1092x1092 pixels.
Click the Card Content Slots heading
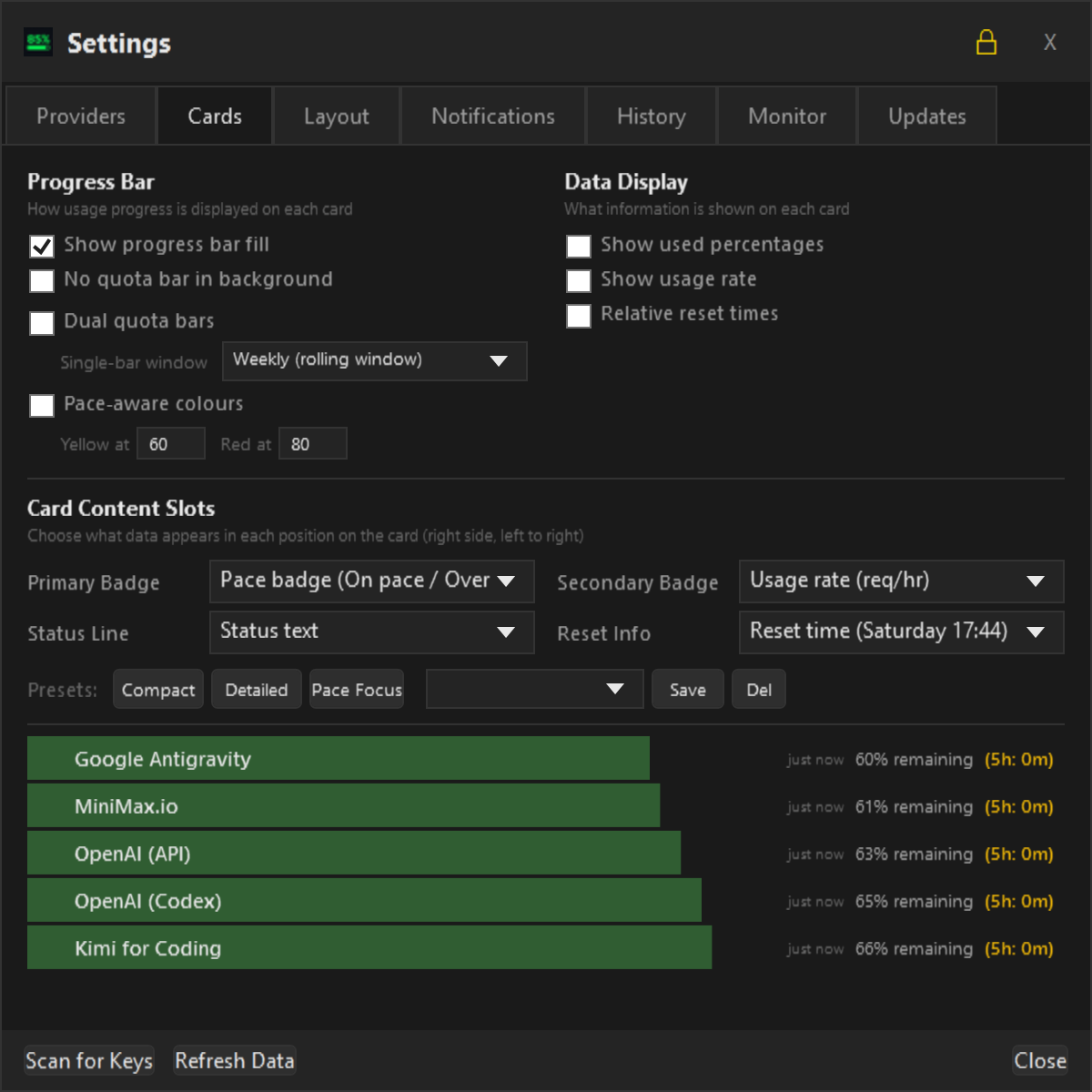pos(121,508)
